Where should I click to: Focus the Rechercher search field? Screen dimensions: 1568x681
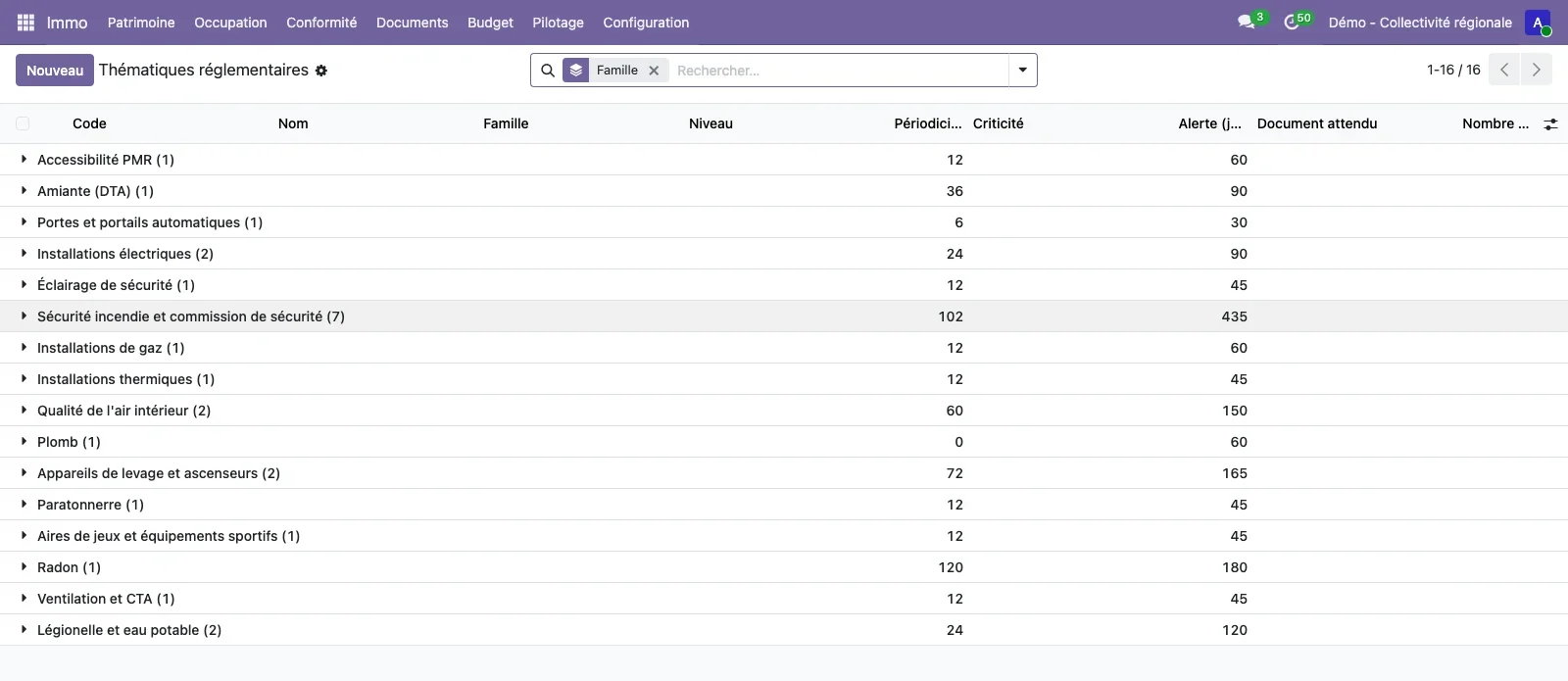(x=838, y=71)
